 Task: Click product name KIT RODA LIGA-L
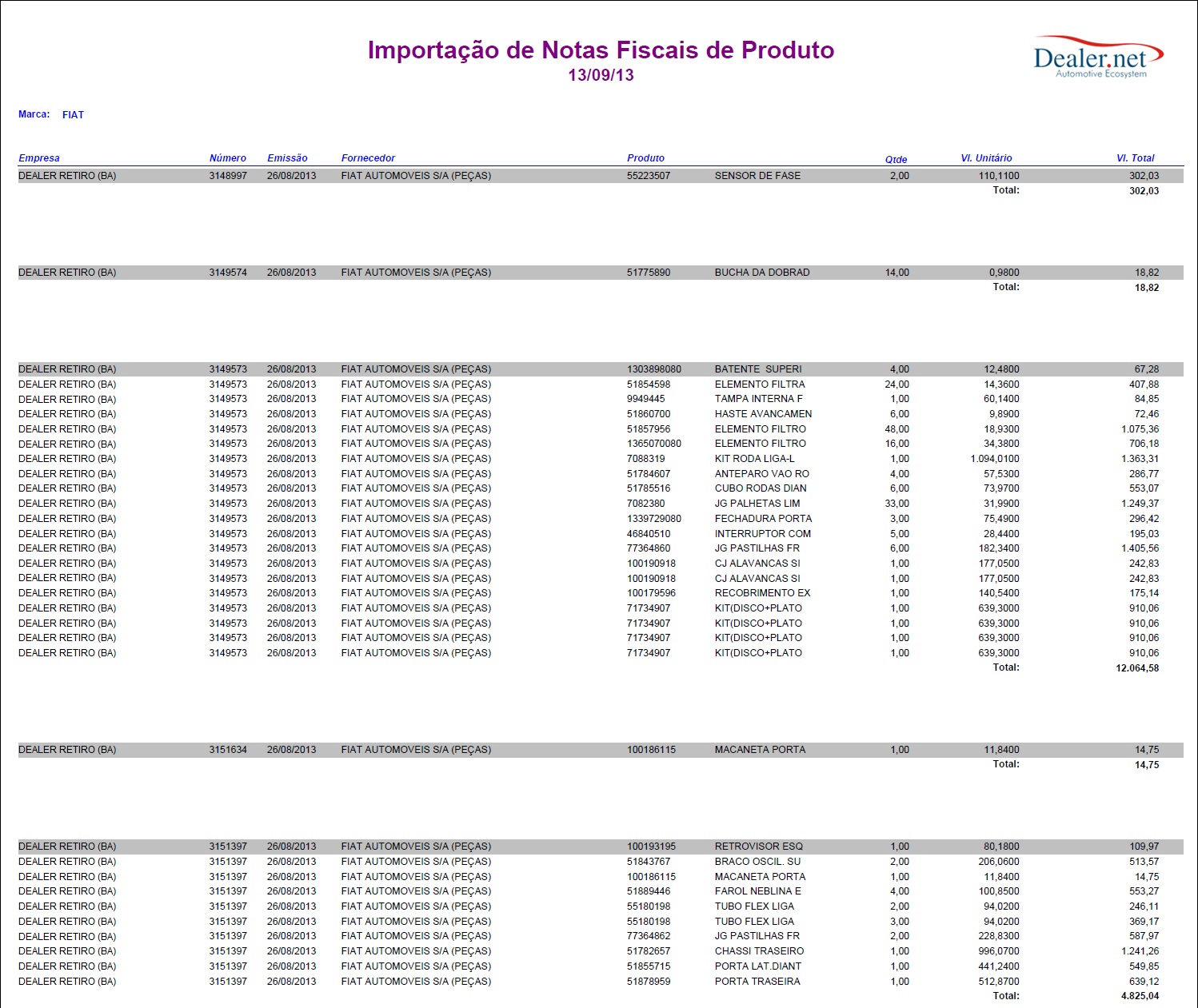pyautogui.click(x=755, y=459)
